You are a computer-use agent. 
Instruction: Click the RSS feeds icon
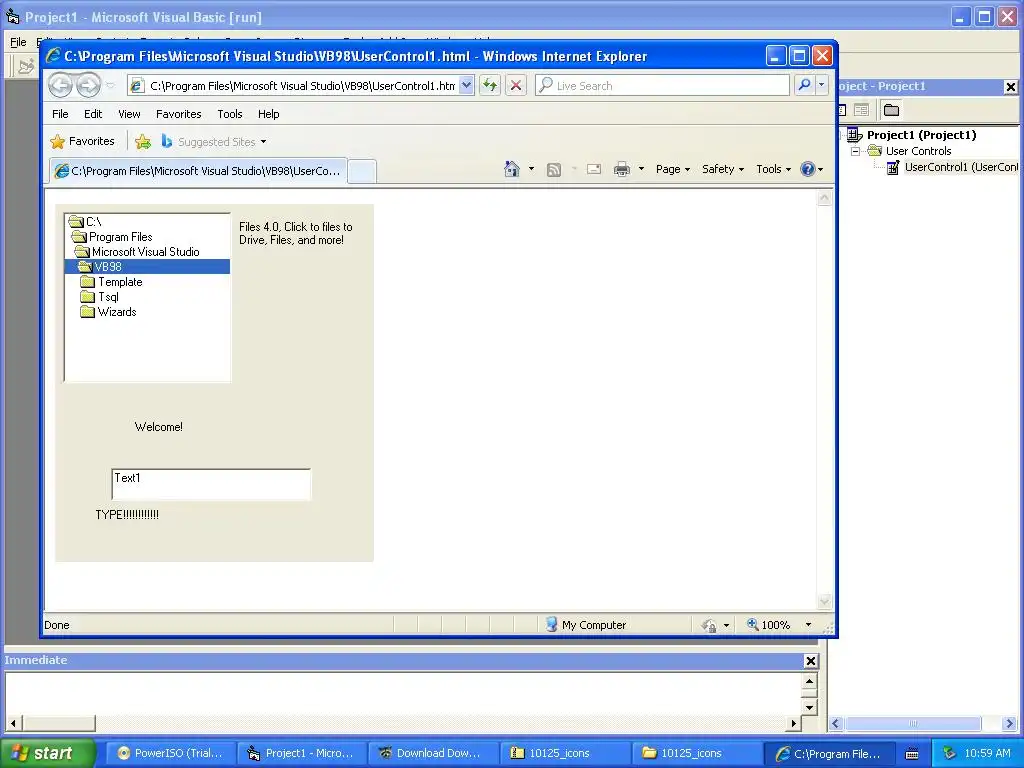(554, 170)
